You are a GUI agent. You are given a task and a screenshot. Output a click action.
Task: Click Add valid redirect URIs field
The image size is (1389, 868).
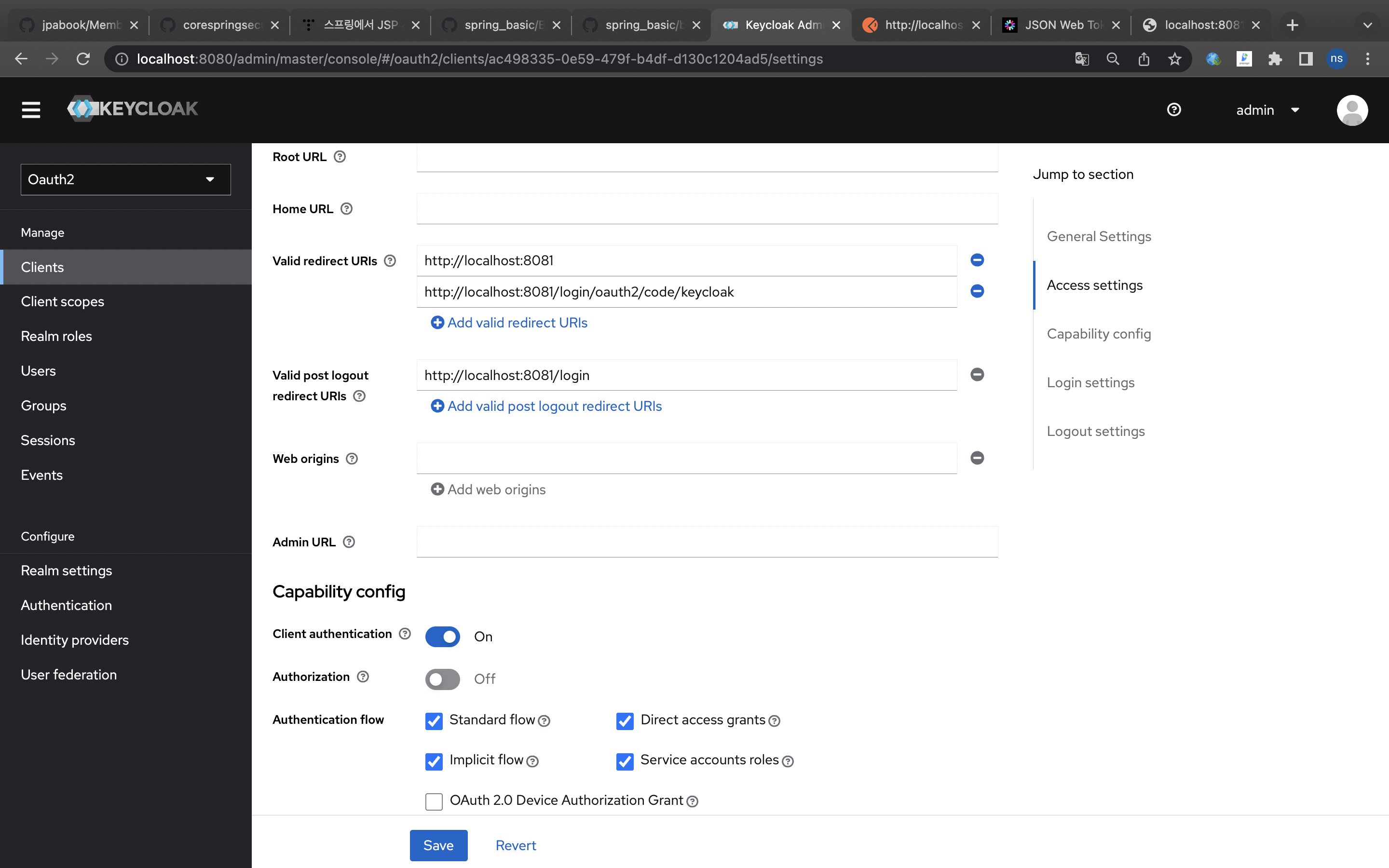tap(510, 322)
